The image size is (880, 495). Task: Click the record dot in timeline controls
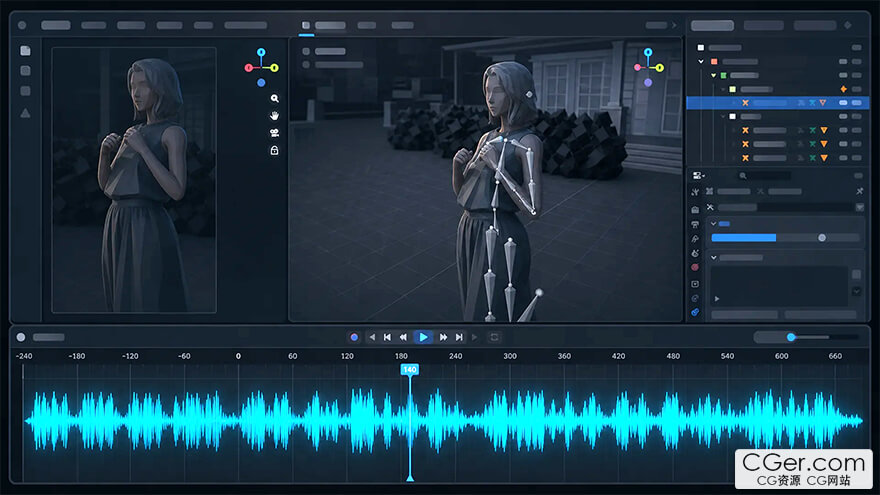pos(354,337)
